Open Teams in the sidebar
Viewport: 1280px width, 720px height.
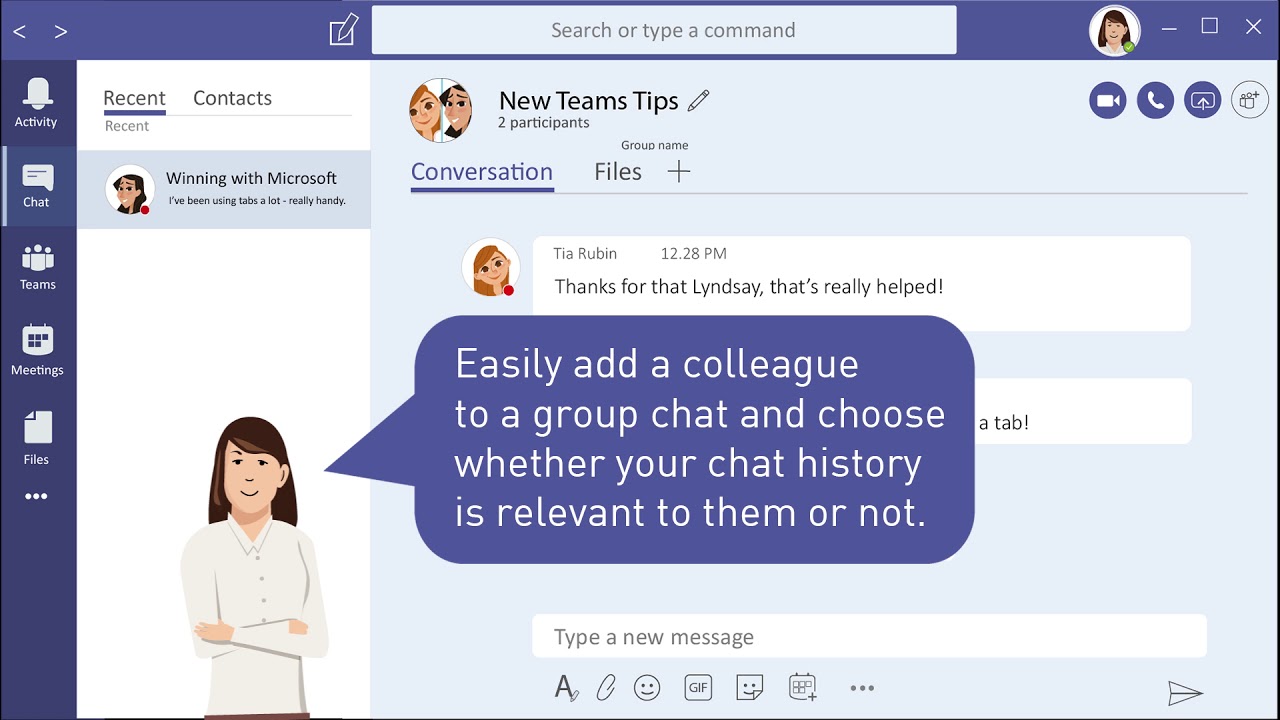click(x=37, y=267)
